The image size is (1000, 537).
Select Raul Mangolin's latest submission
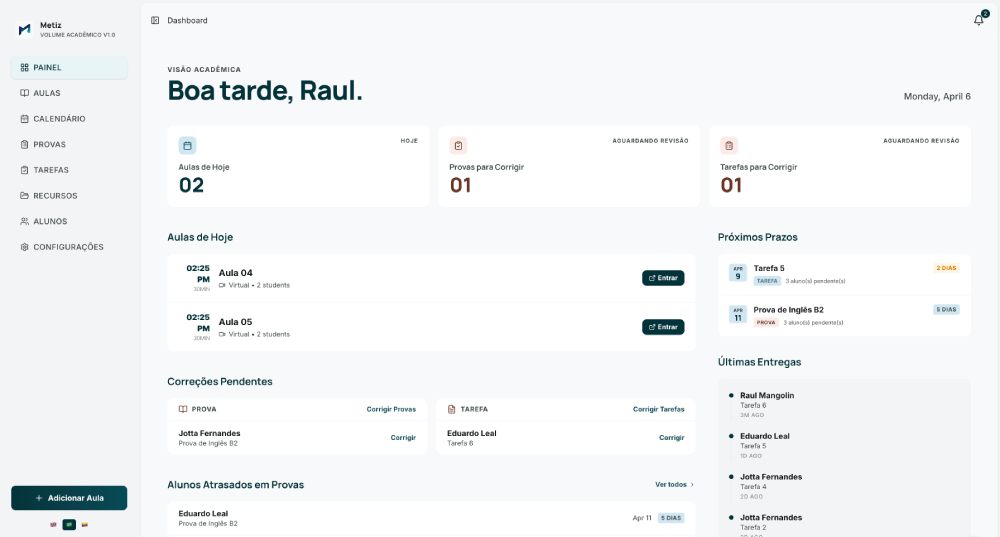[766, 395]
